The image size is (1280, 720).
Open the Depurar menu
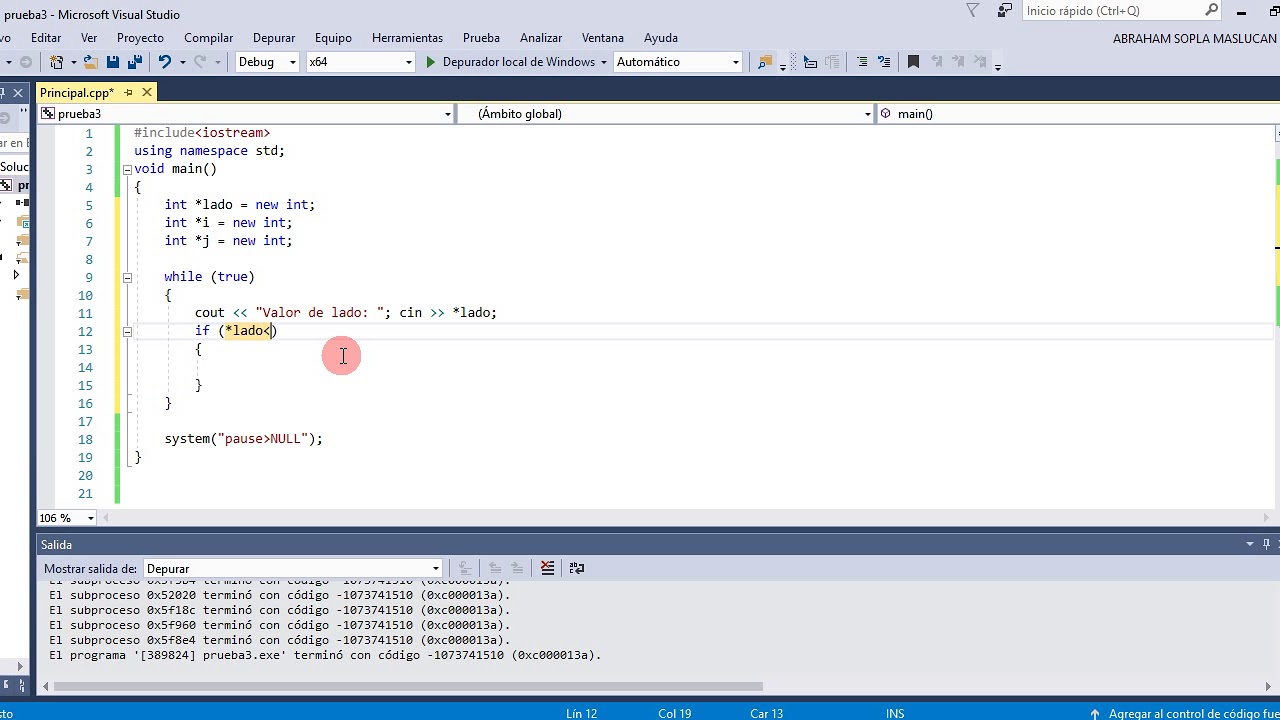tap(274, 38)
